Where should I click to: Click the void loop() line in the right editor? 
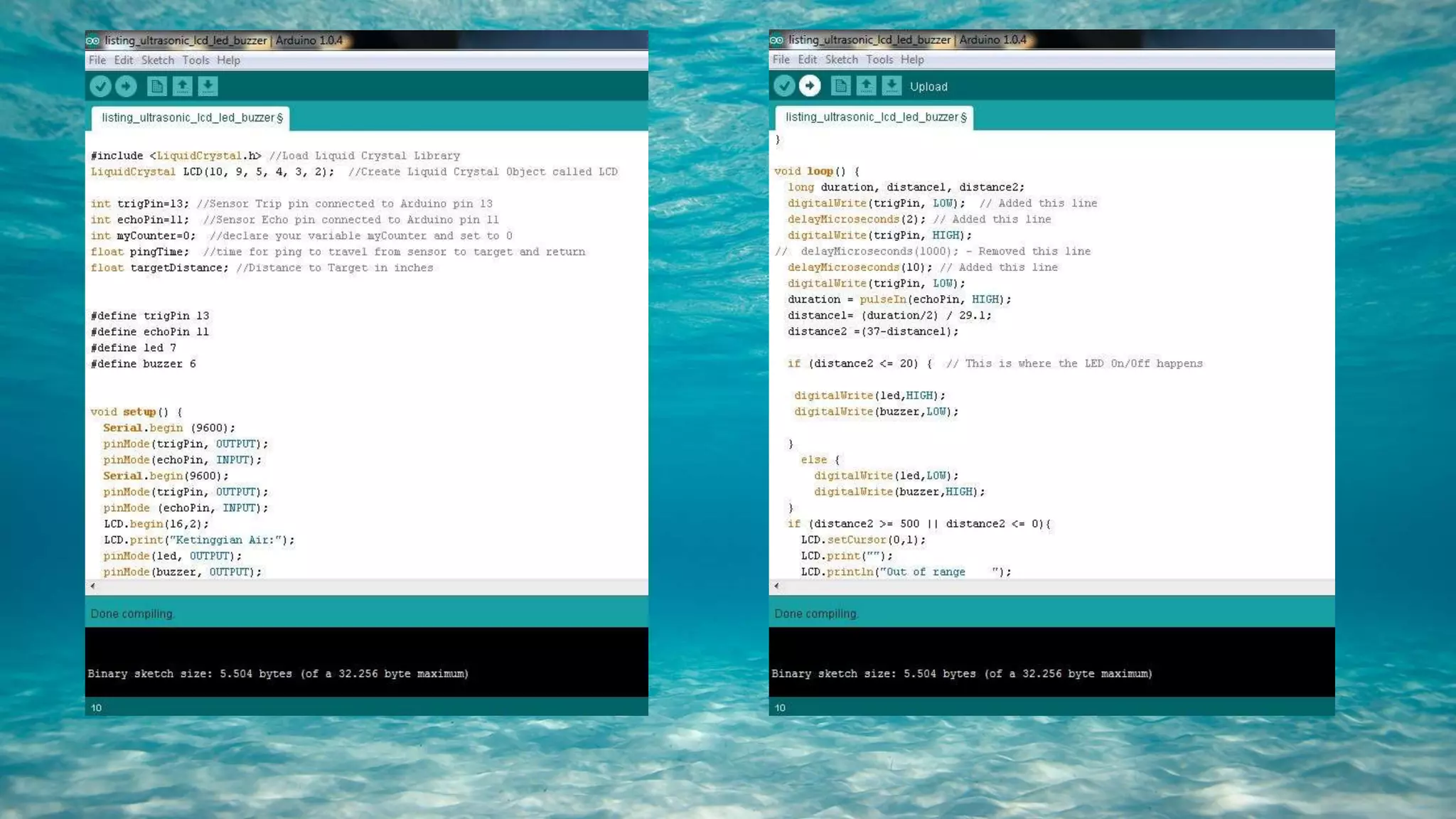coord(816,171)
